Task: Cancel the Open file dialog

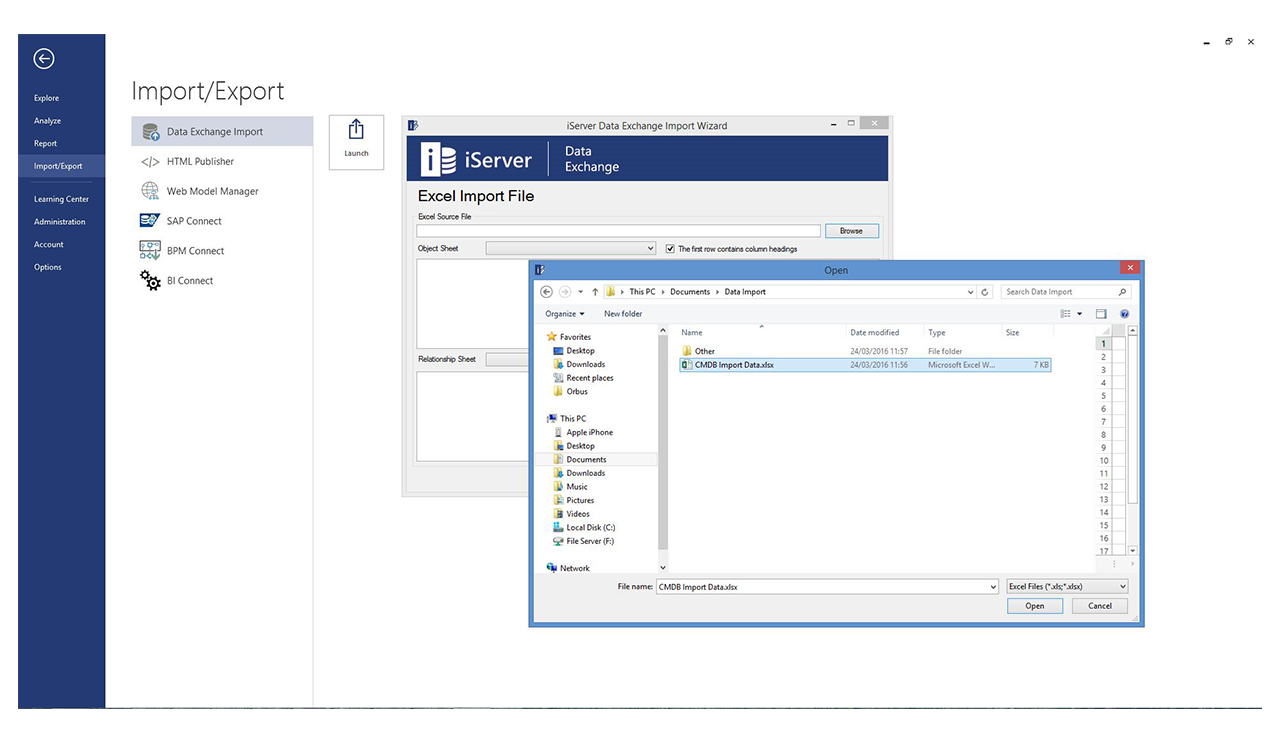Action: point(1100,606)
